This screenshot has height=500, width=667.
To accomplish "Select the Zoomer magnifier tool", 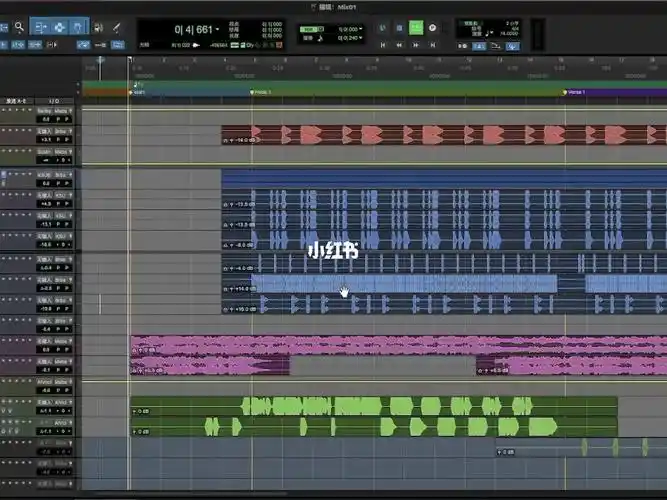I will pos(19,28).
